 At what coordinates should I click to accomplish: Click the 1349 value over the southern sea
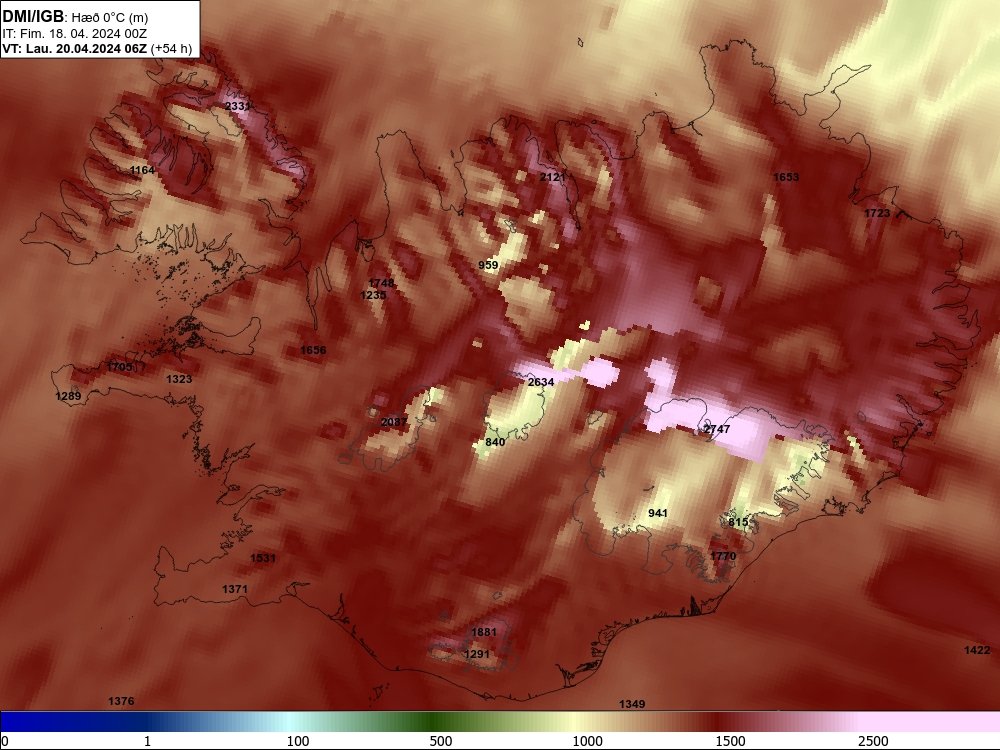632,704
